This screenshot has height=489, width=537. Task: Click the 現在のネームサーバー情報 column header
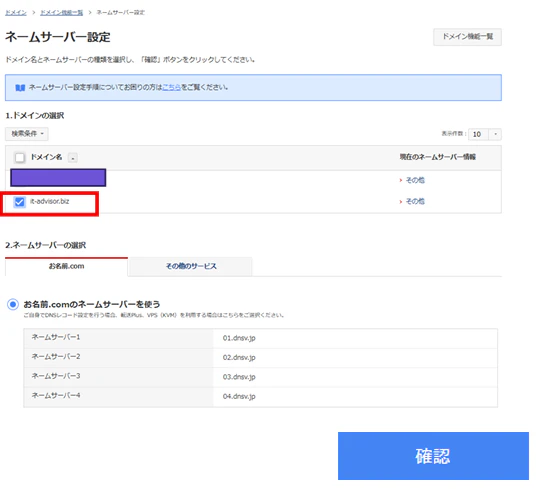pyautogui.click(x=438, y=157)
